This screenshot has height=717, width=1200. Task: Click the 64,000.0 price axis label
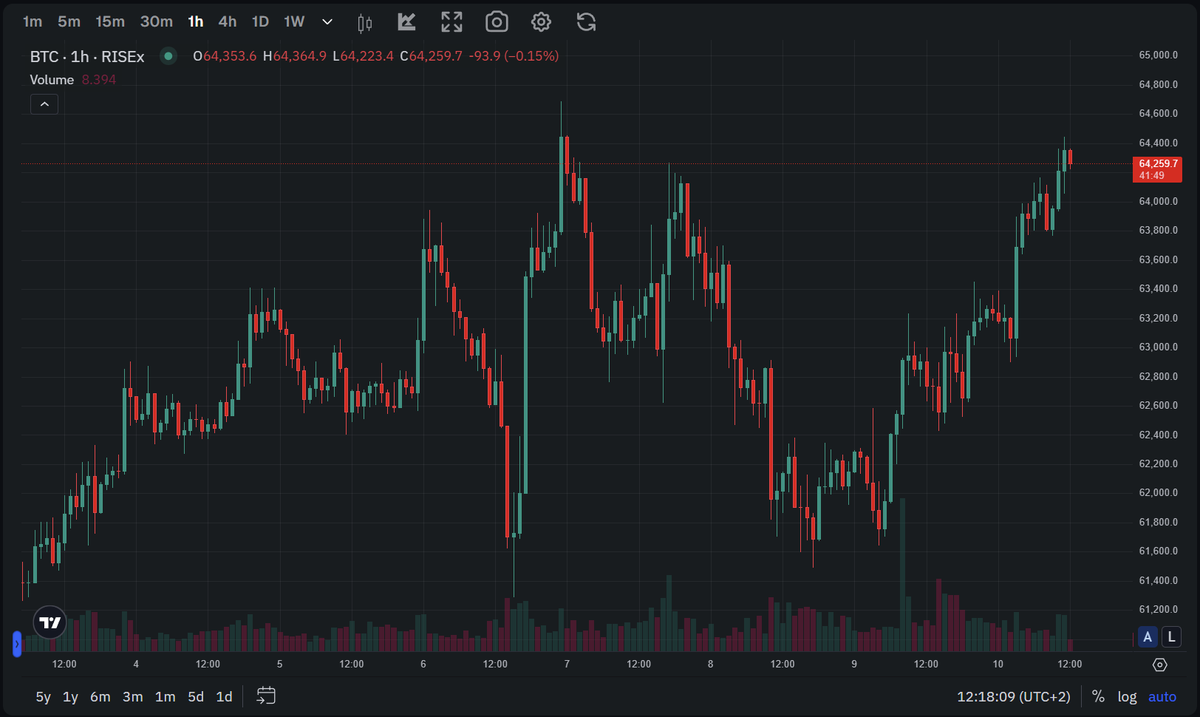pyautogui.click(x=1158, y=201)
